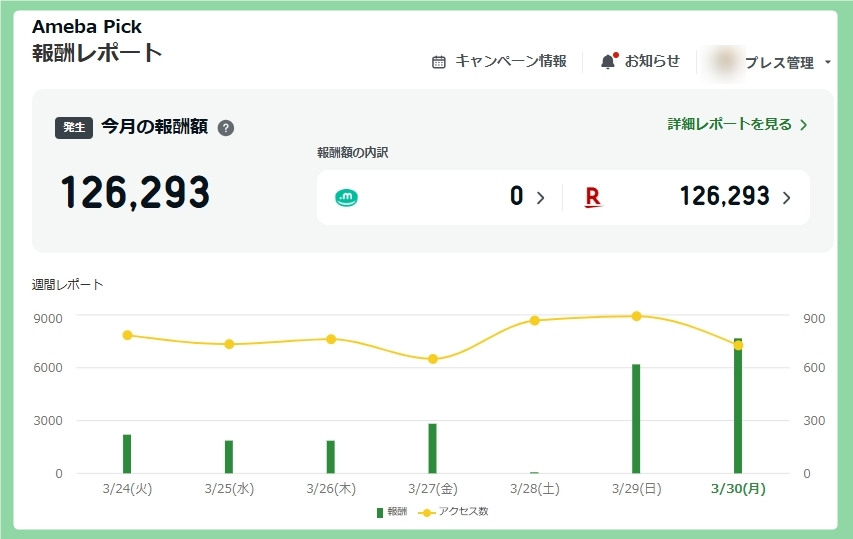
Task: Click the 発生 status badge
Action: [x=74, y=128]
